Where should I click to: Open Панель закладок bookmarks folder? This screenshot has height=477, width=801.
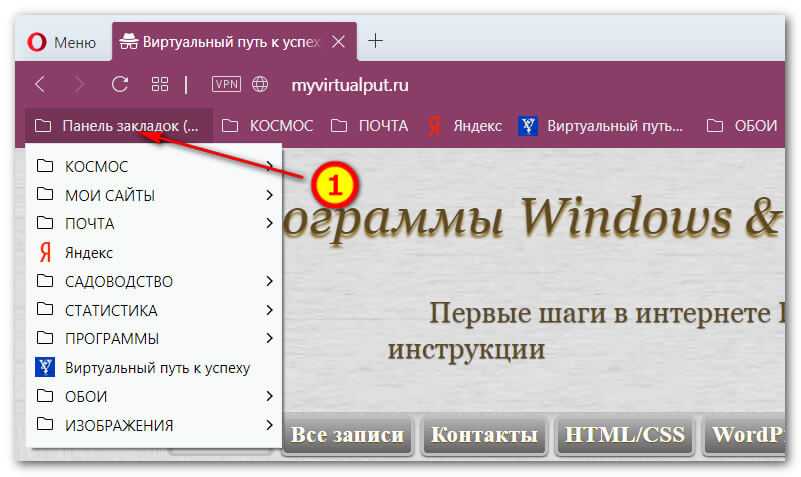[x=118, y=126]
